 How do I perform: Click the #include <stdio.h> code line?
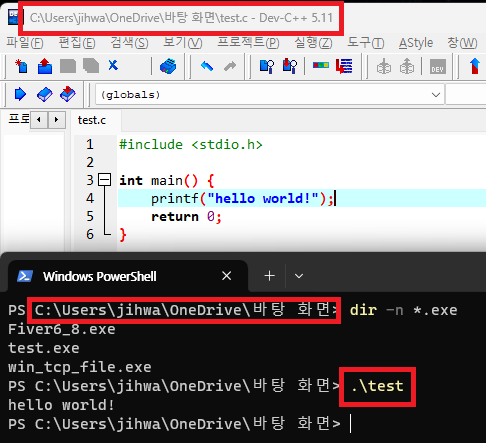tap(191, 145)
